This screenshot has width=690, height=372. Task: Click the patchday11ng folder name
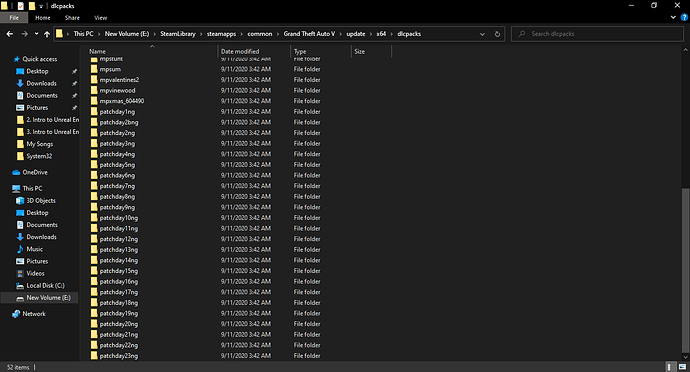click(x=118, y=228)
